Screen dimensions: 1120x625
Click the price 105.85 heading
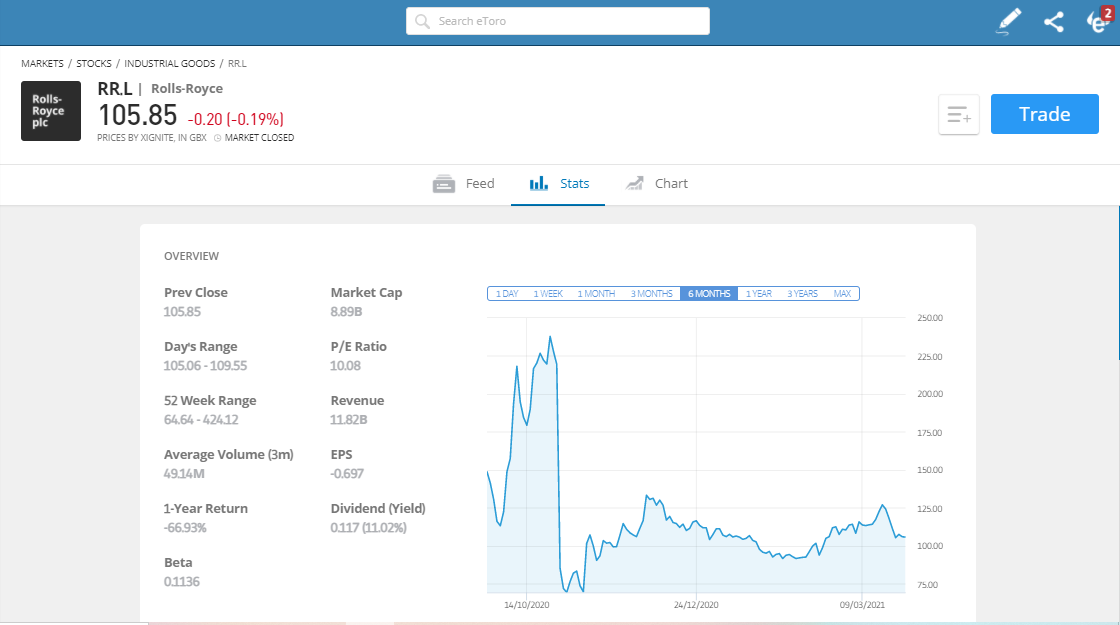pyautogui.click(x=137, y=116)
